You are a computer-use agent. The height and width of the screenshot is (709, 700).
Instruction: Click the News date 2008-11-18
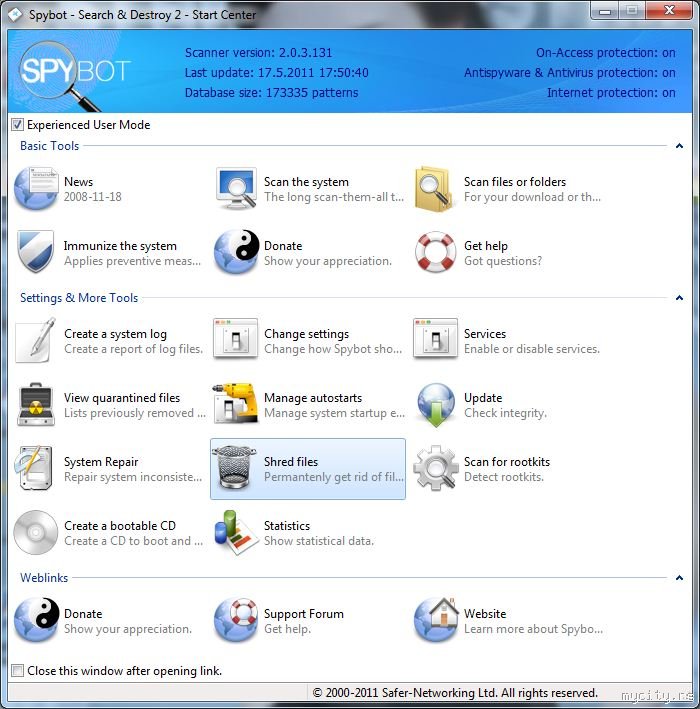coord(93,197)
